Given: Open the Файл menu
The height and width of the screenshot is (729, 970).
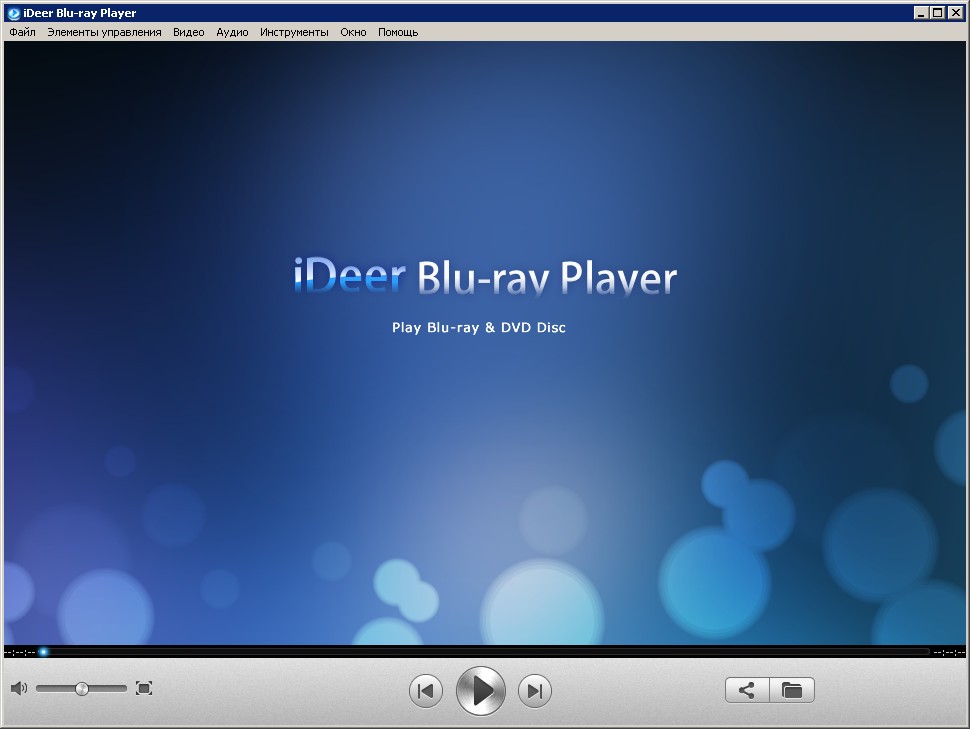Looking at the screenshot, I should pos(22,32).
